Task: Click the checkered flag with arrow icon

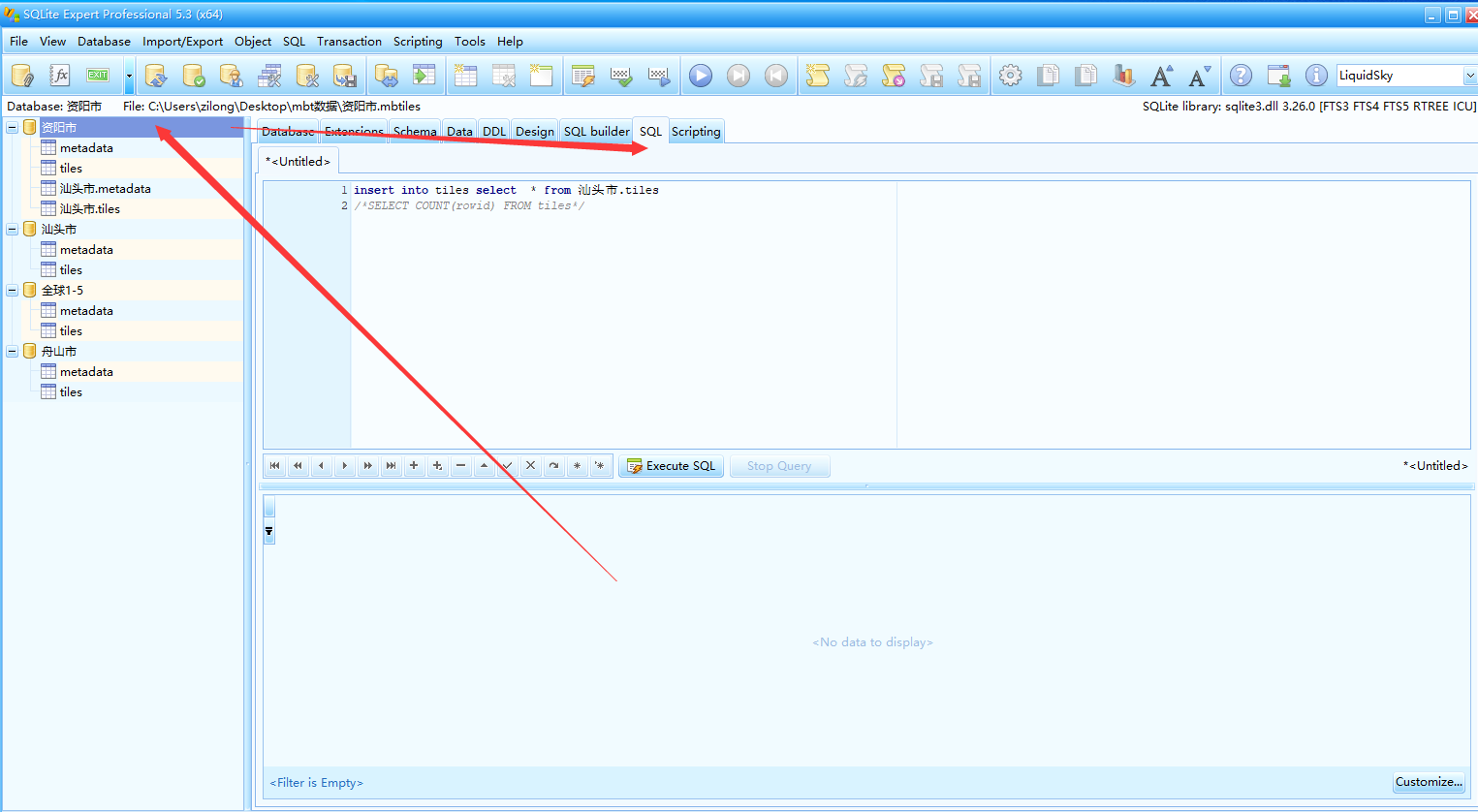Action: tap(659, 76)
